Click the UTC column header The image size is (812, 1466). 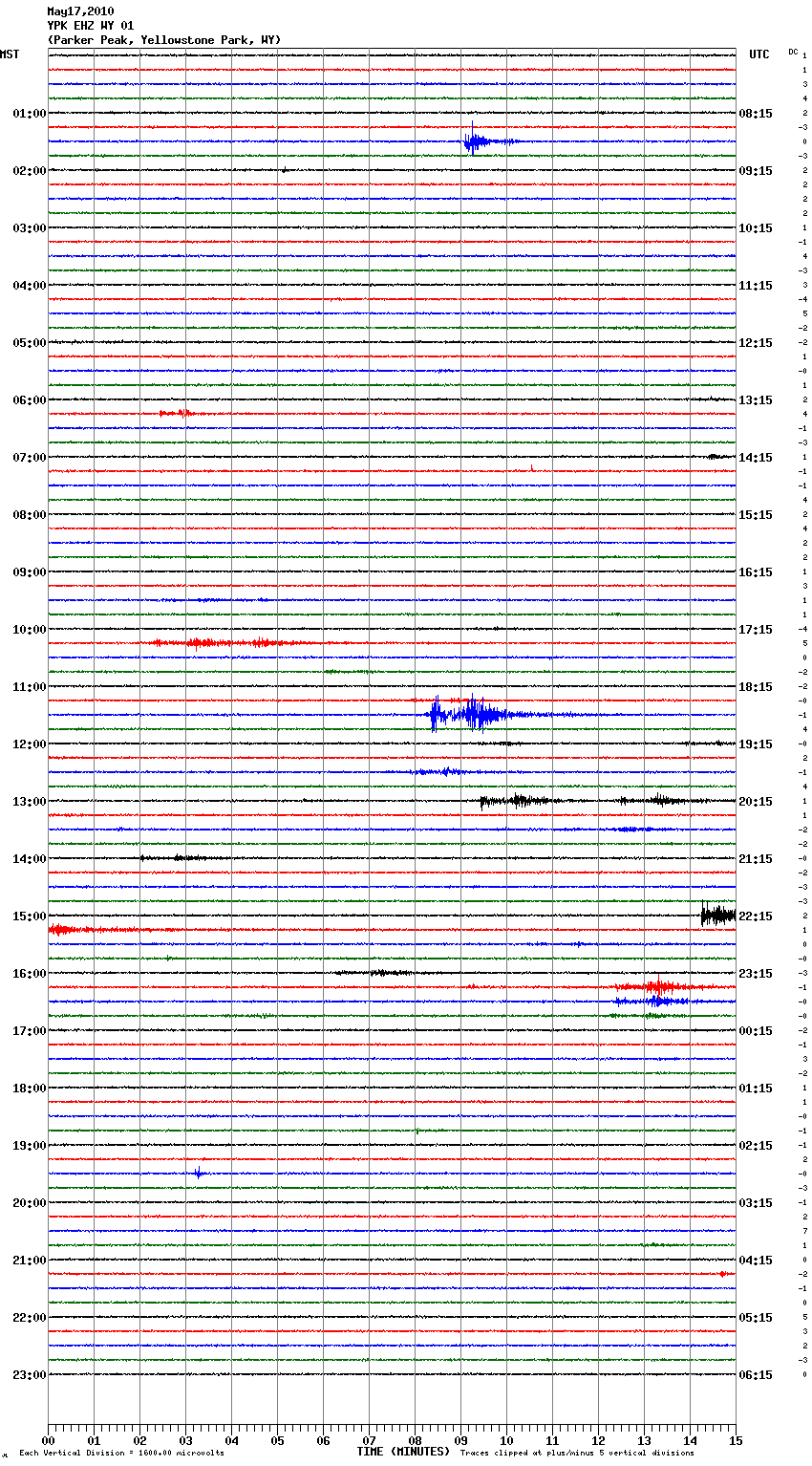pos(759,54)
